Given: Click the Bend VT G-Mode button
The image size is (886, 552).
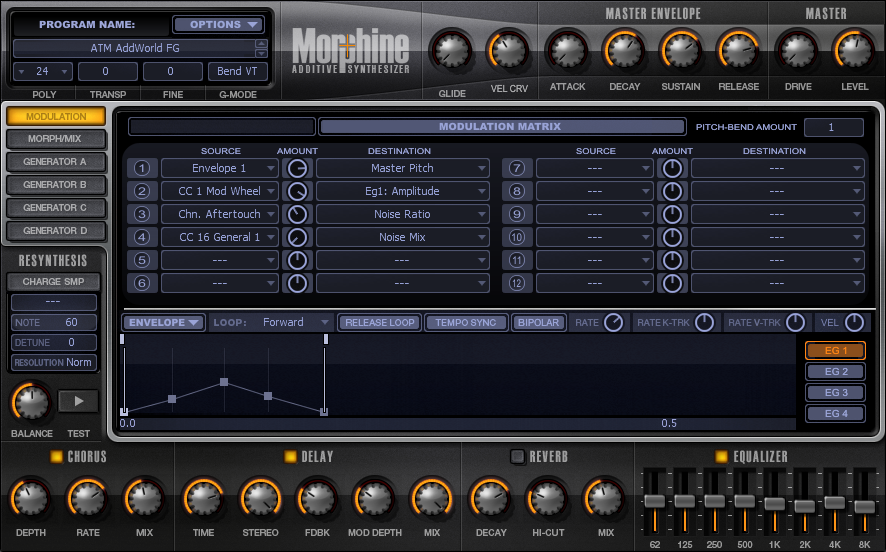Looking at the screenshot, I should [x=237, y=72].
